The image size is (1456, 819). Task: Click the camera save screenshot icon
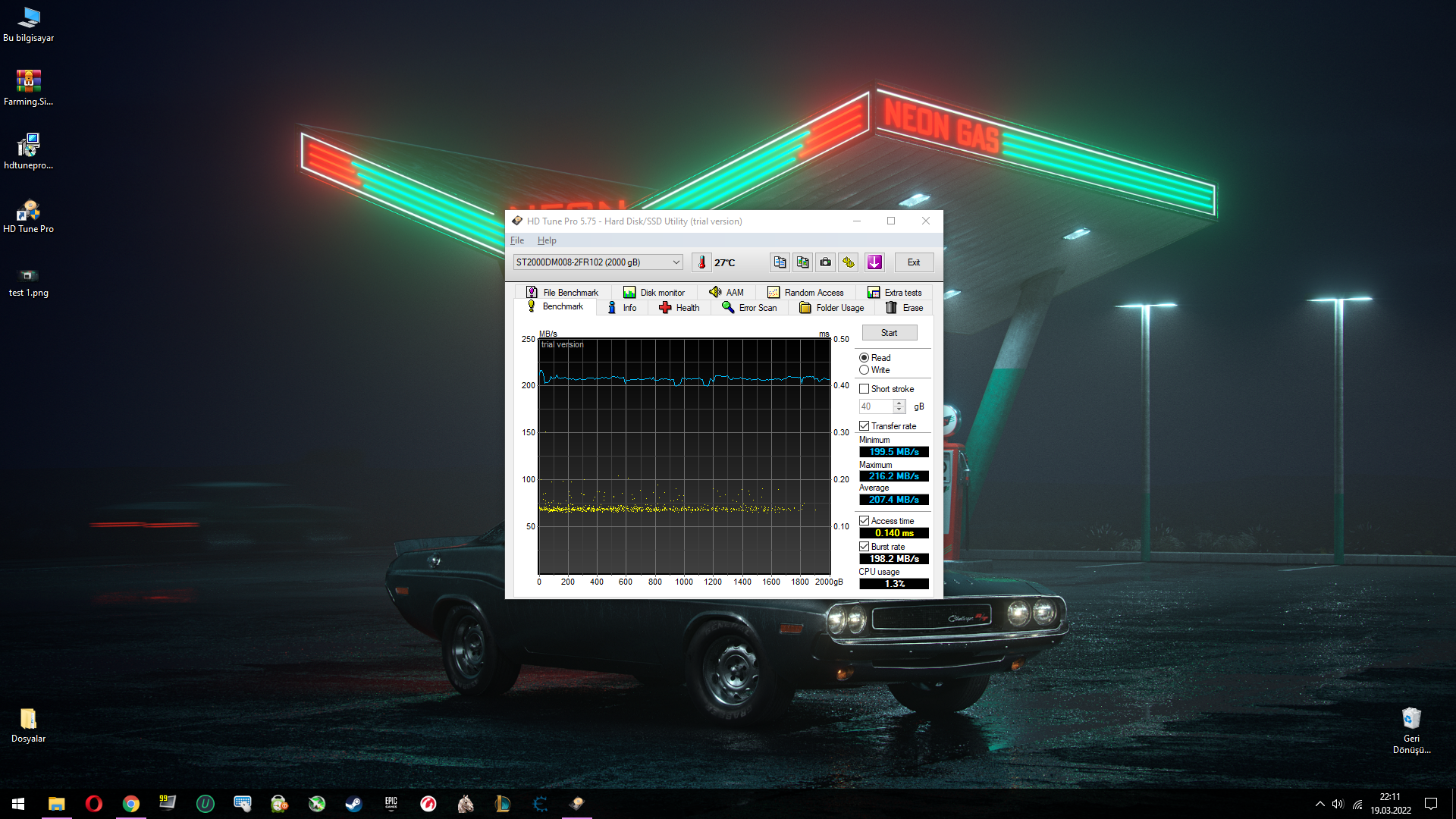[x=826, y=262]
